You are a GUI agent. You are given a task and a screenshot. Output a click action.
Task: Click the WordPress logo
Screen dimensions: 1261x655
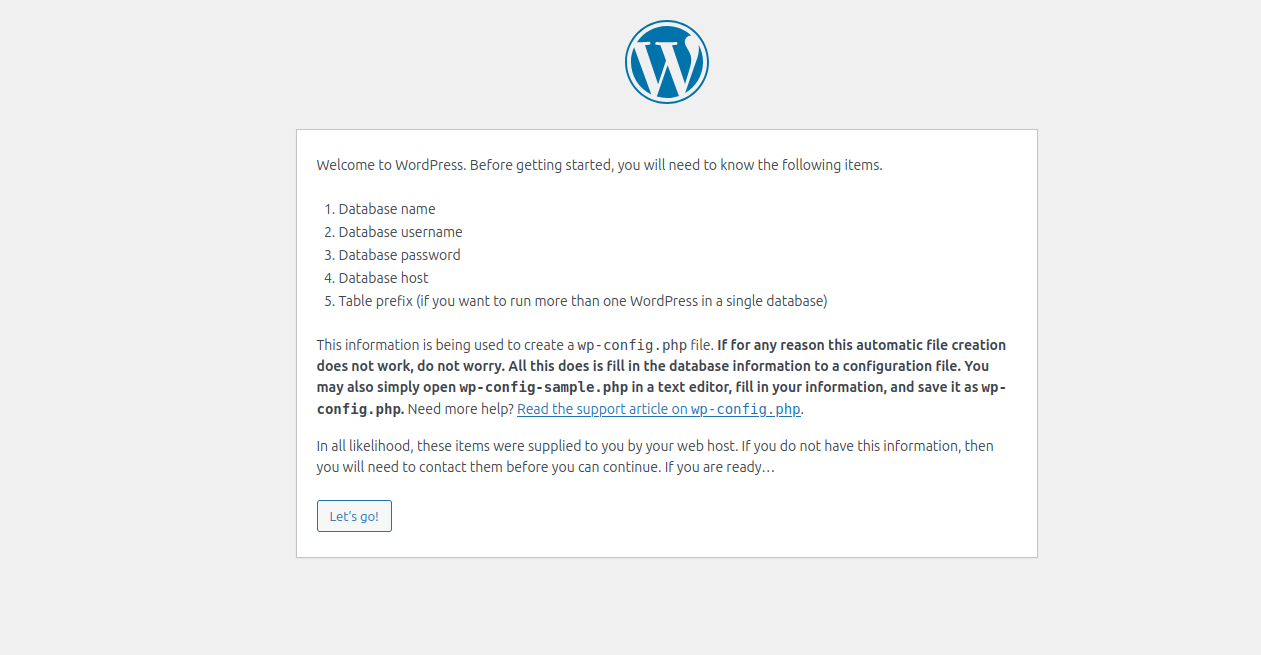tap(666, 62)
